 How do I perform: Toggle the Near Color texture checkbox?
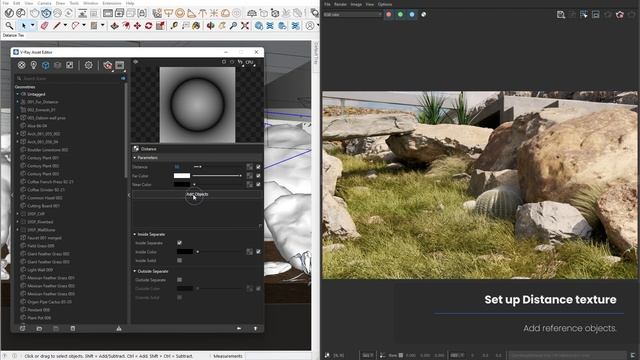click(x=258, y=184)
